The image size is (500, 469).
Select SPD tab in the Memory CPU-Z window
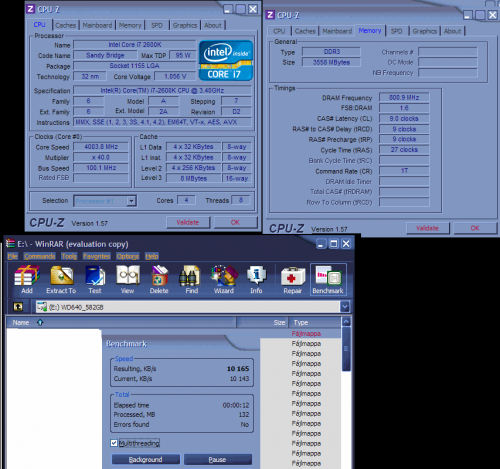point(396,31)
